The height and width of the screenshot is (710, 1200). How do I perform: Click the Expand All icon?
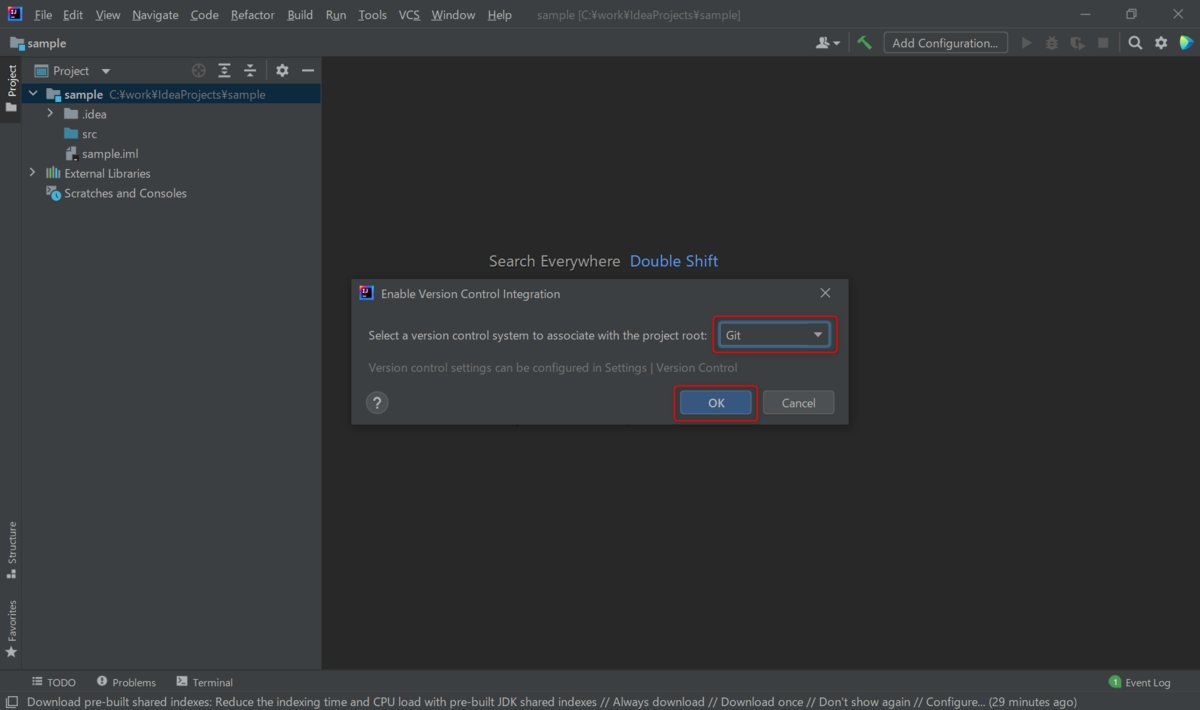tap(224, 71)
